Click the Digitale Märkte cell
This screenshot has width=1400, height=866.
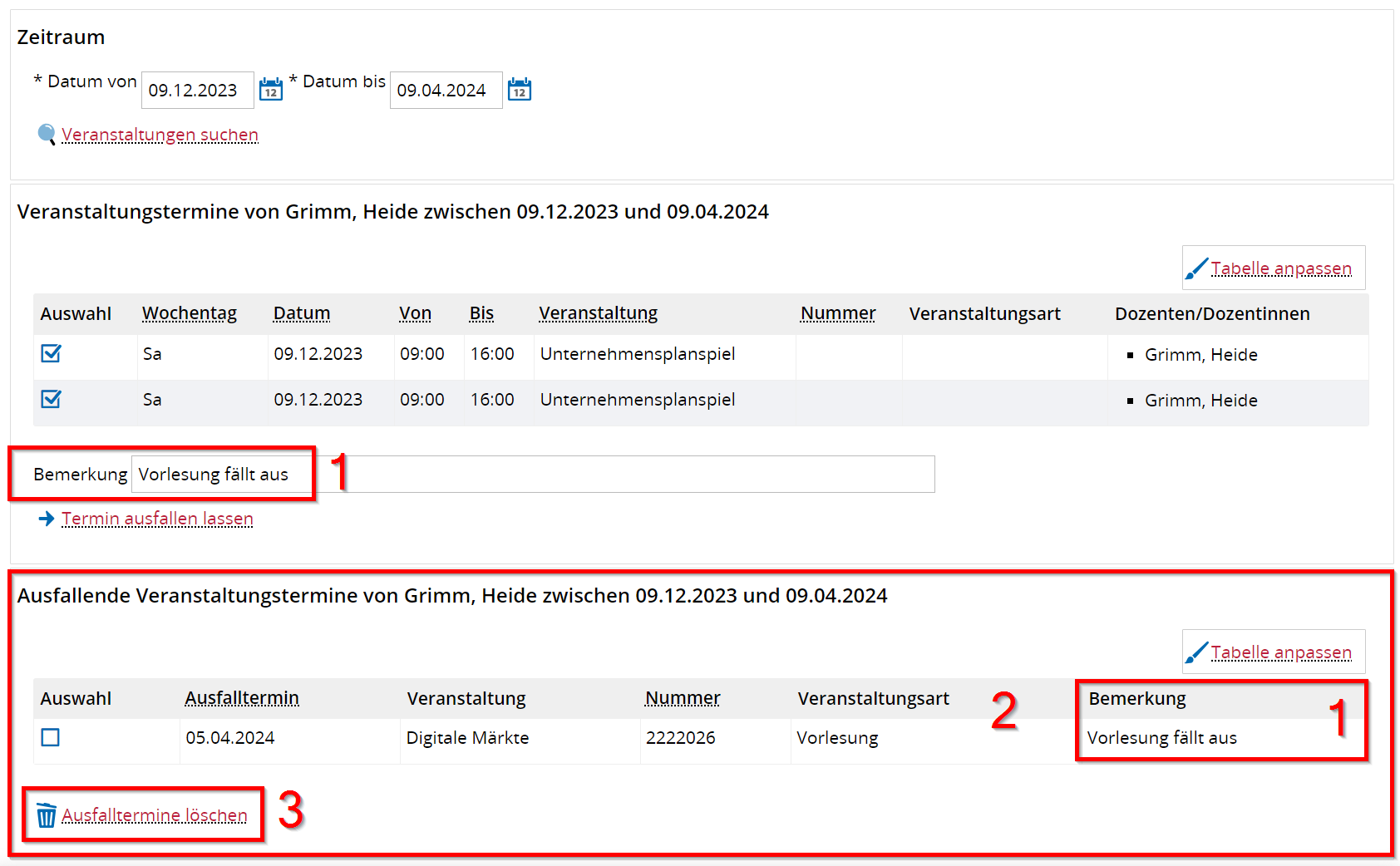(467, 738)
